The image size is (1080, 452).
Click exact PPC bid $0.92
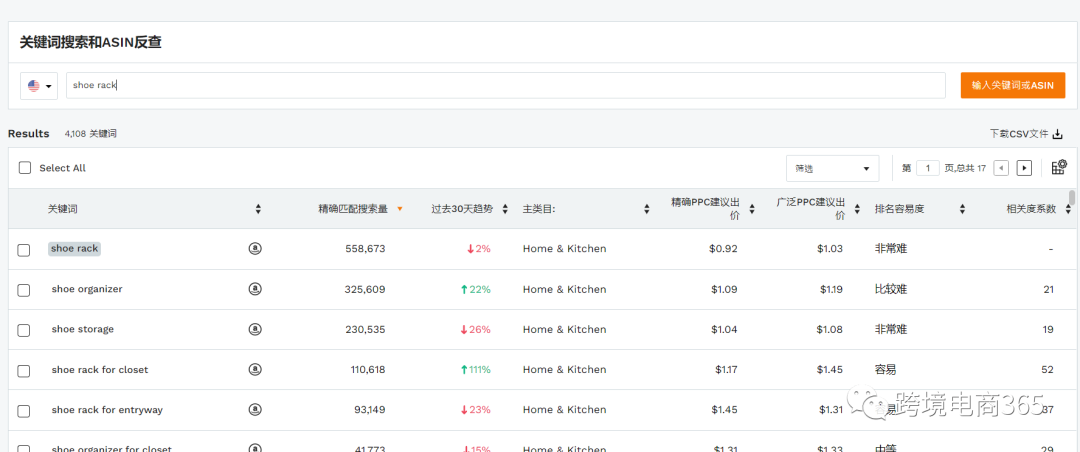723,249
